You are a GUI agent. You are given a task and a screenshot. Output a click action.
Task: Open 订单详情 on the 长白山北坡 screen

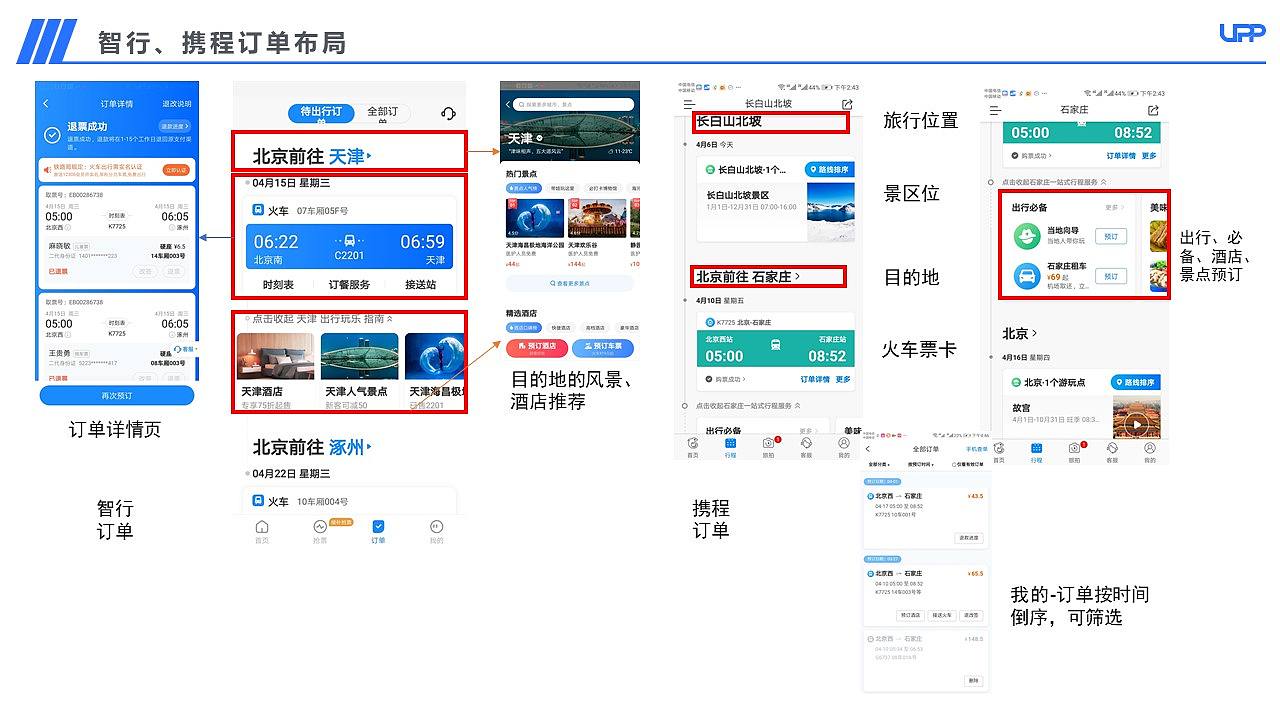[x=815, y=380]
